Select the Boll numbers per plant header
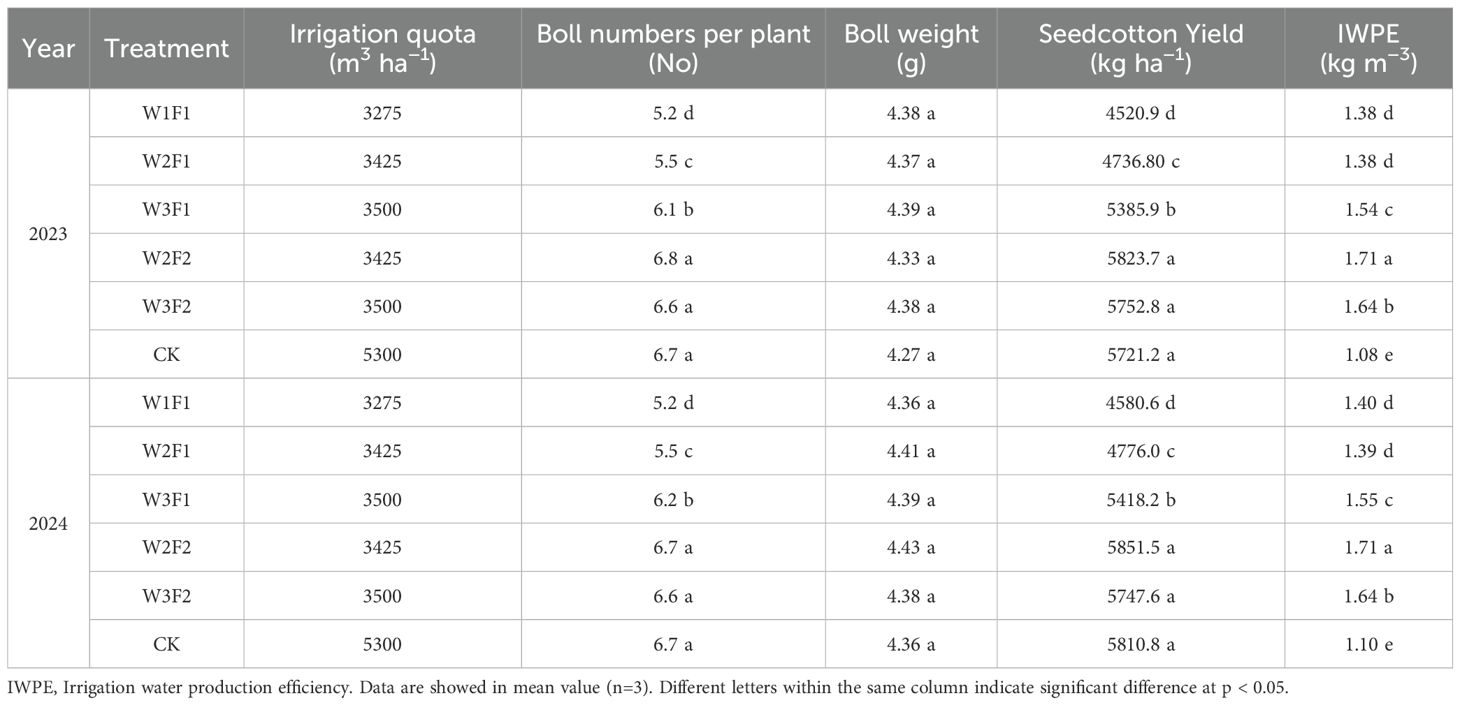Viewport: 1460px width, 705px height. tap(673, 48)
